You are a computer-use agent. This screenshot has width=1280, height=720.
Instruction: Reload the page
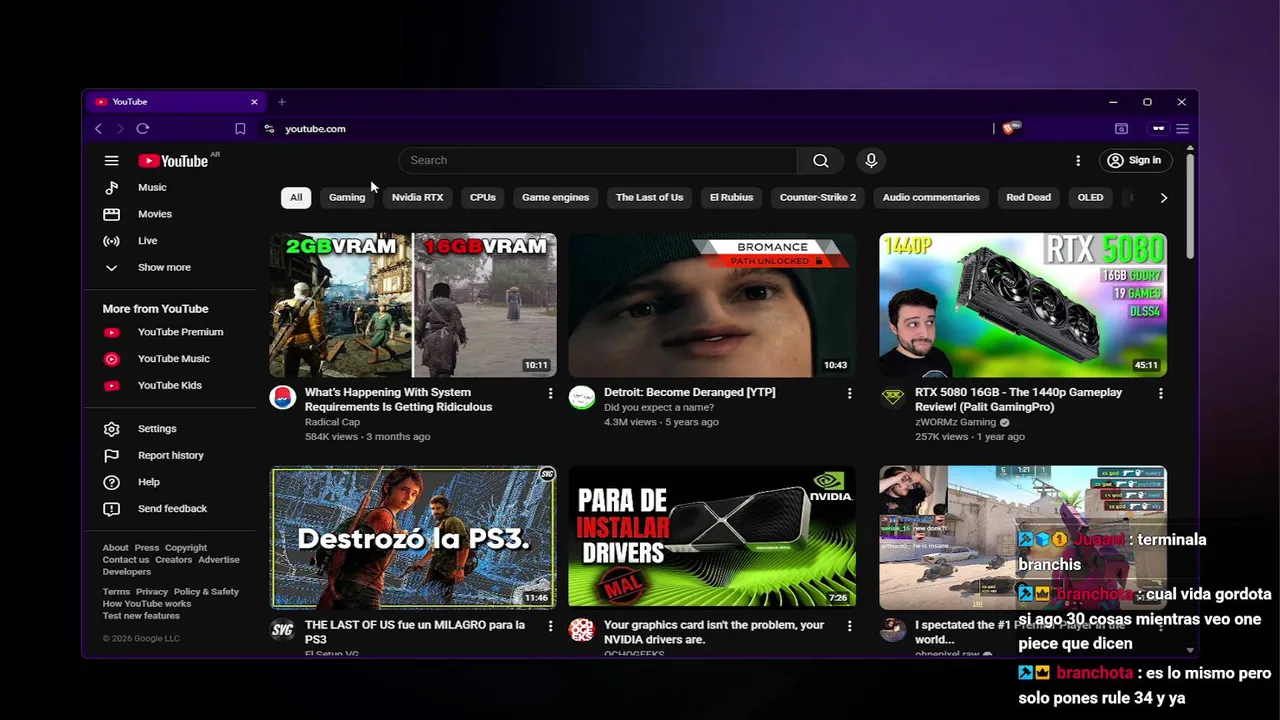[143, 128]
